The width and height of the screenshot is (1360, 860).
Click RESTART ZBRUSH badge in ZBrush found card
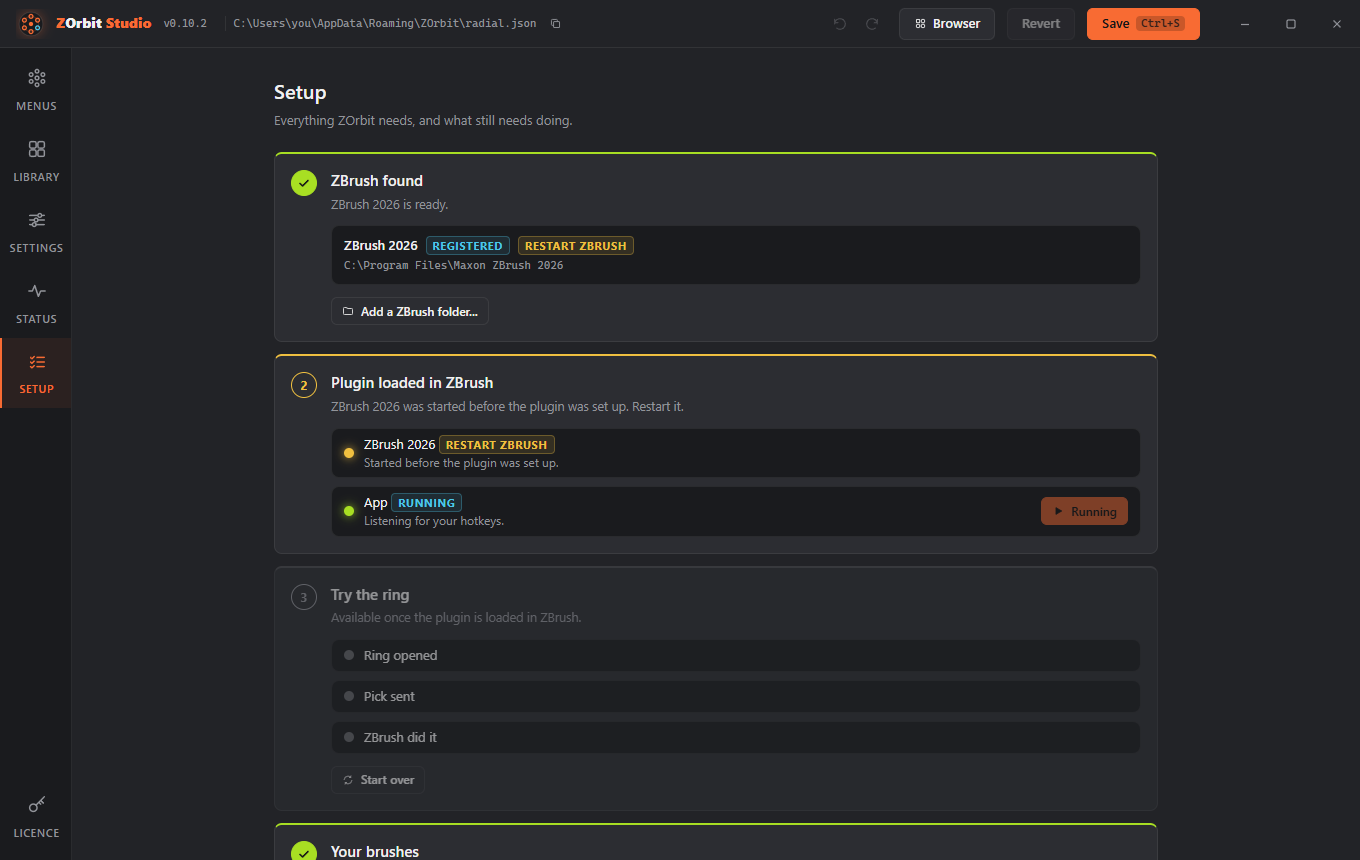coord(576,246)
